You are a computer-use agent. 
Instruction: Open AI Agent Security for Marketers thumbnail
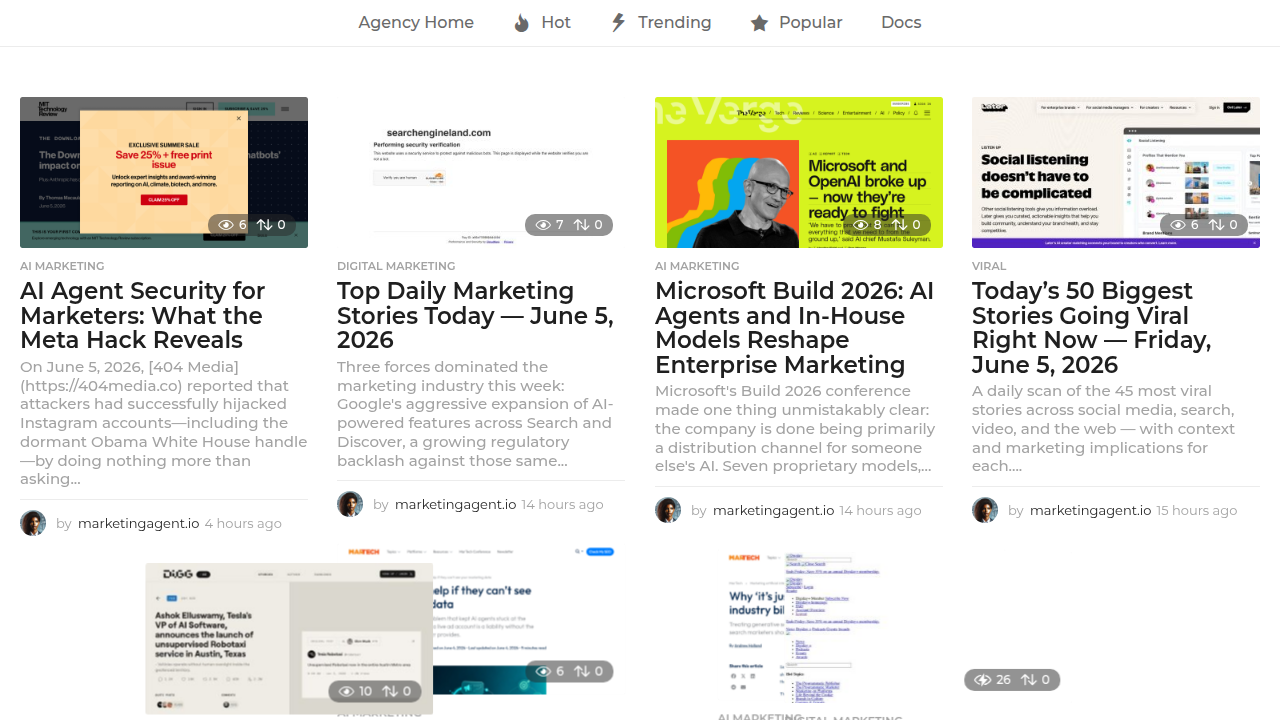(164, 172)
